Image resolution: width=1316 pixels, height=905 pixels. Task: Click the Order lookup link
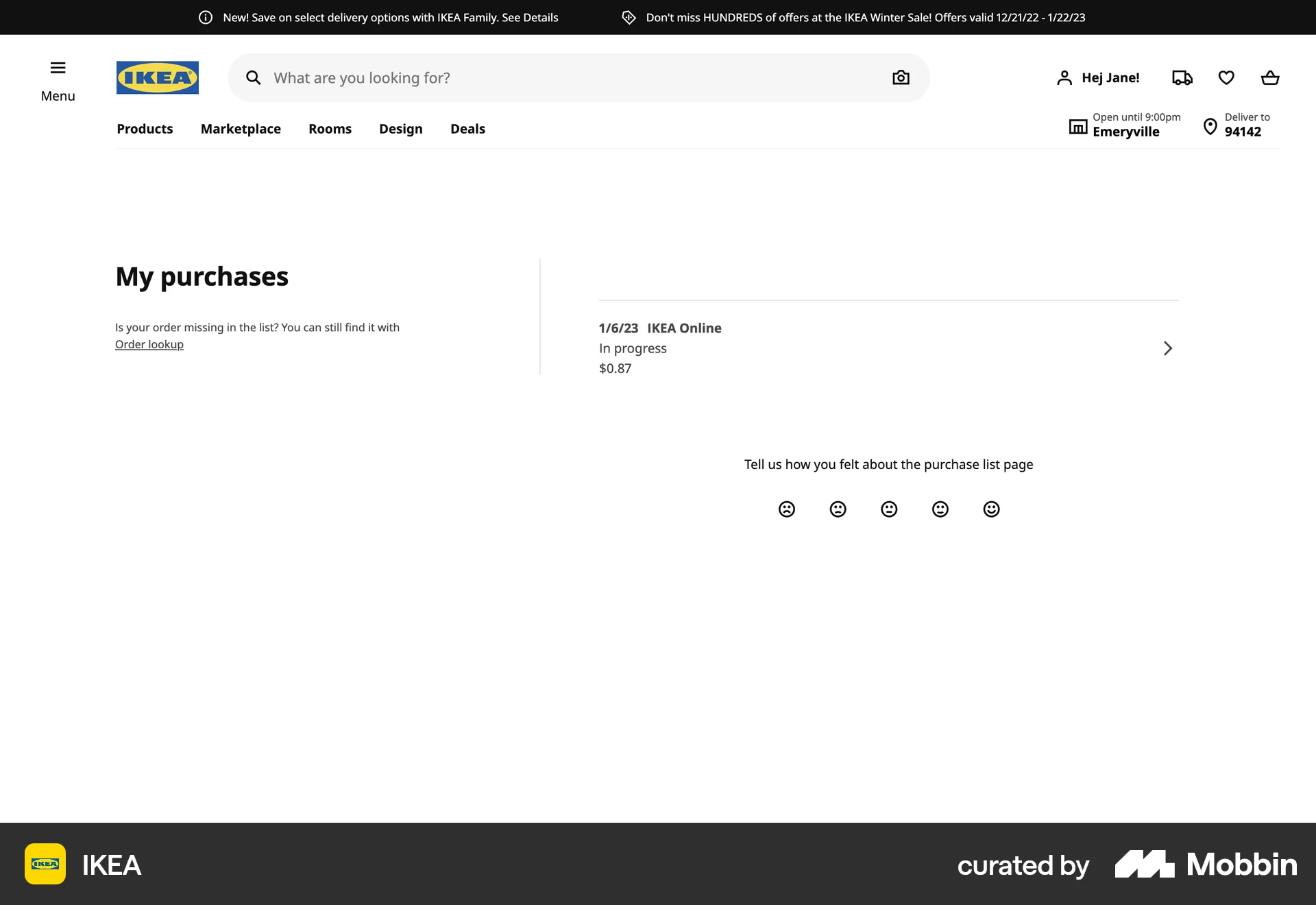tap(149, 344)
